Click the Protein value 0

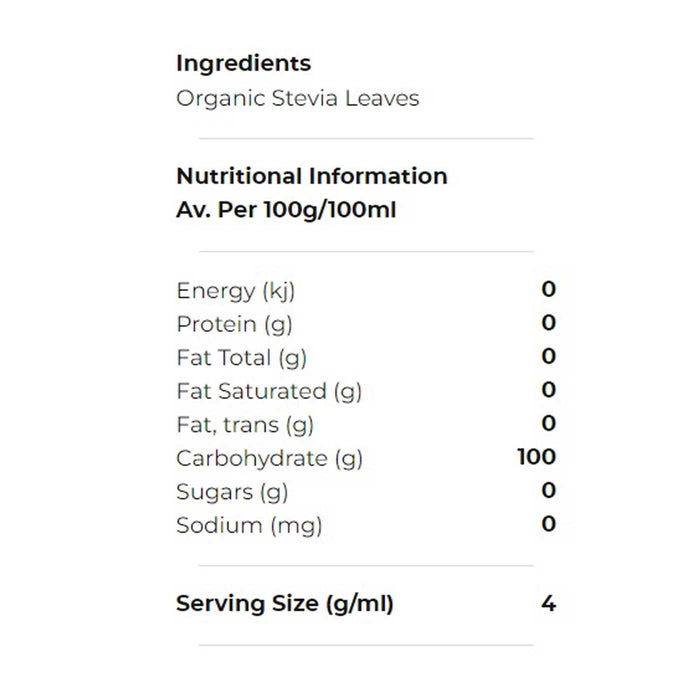coord(548,323)
